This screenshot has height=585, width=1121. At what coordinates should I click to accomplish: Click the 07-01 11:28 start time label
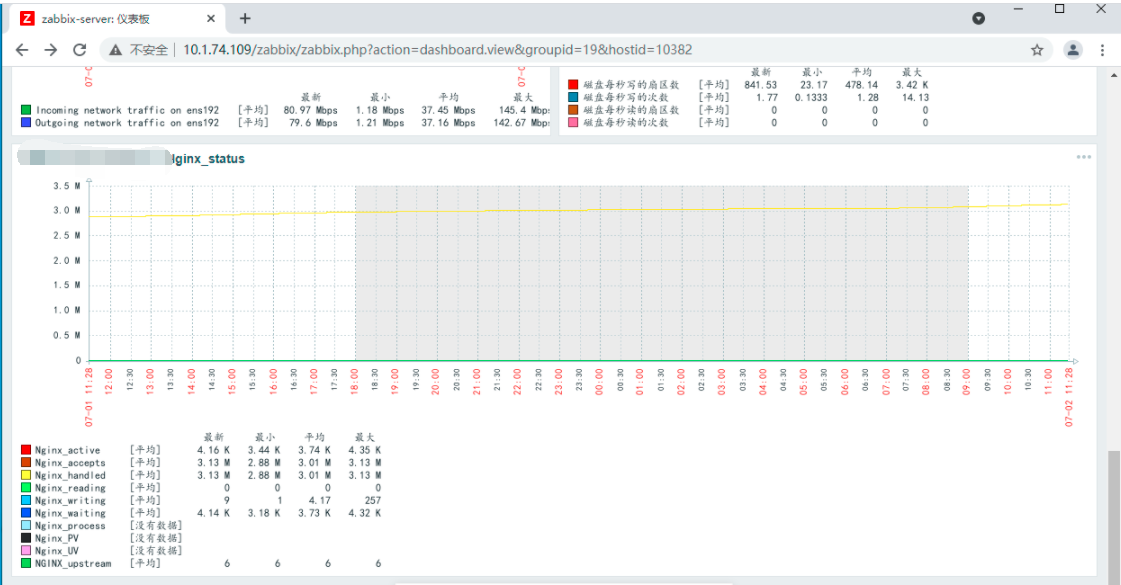pos(89,398)
